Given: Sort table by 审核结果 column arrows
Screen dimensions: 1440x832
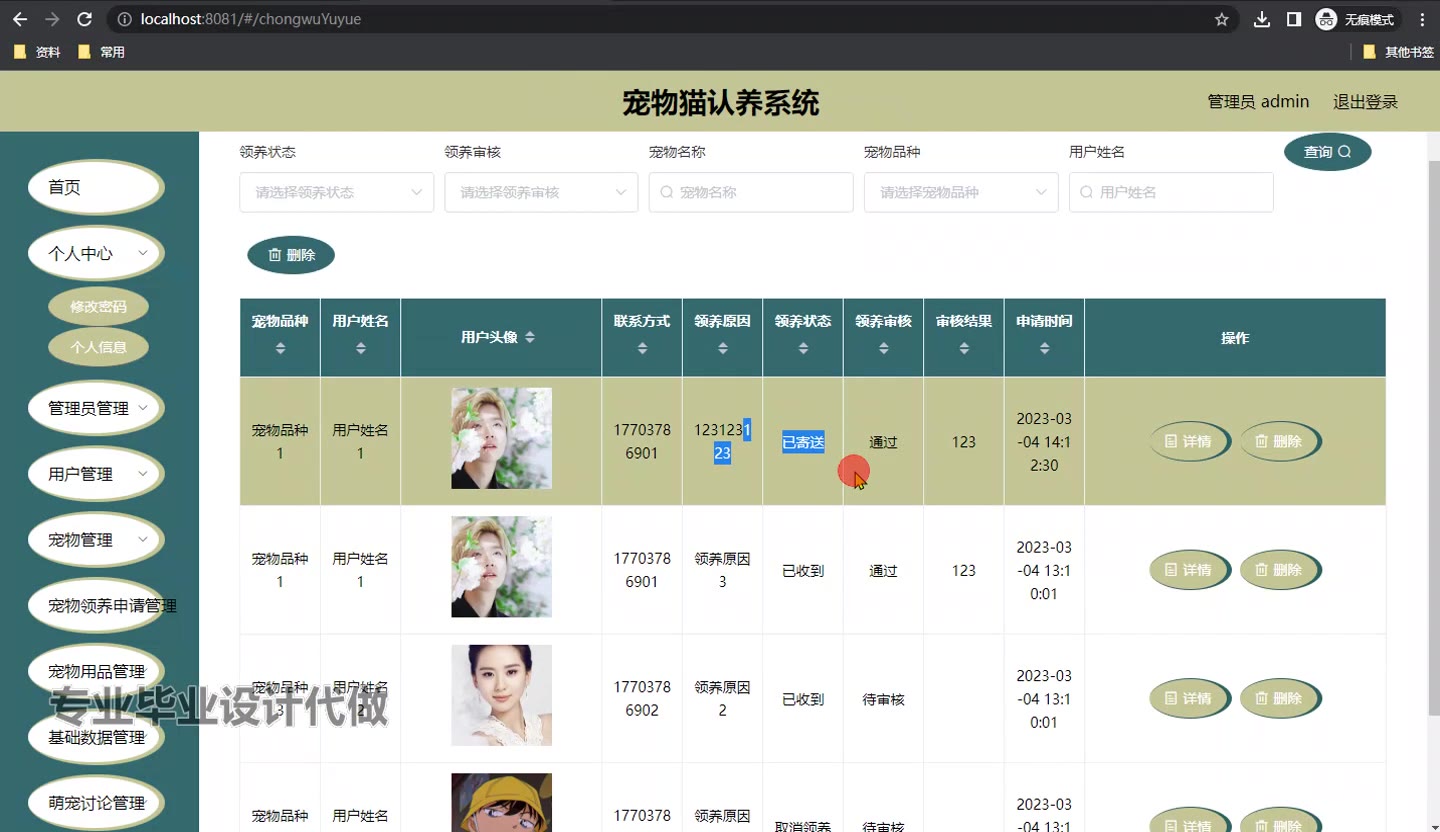Looking at the screenshot, I should (x=964, y=348).
